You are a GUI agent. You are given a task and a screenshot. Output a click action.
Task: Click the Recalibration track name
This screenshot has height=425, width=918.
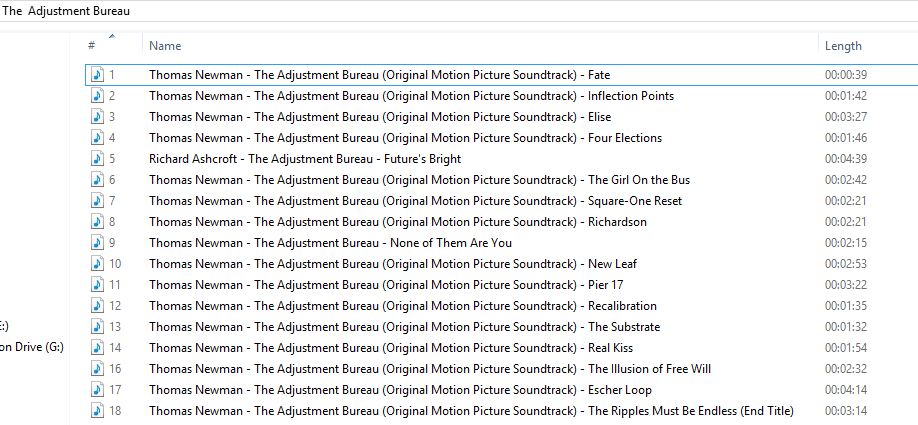(403, 306)
